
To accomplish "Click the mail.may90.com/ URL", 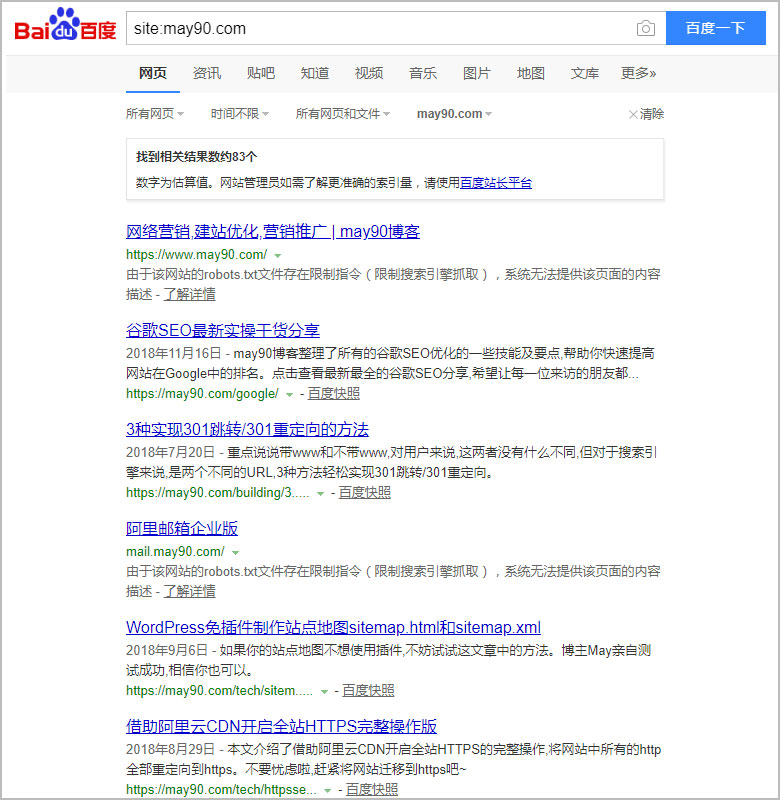I will pyautogui.click(x=175, y=552).
